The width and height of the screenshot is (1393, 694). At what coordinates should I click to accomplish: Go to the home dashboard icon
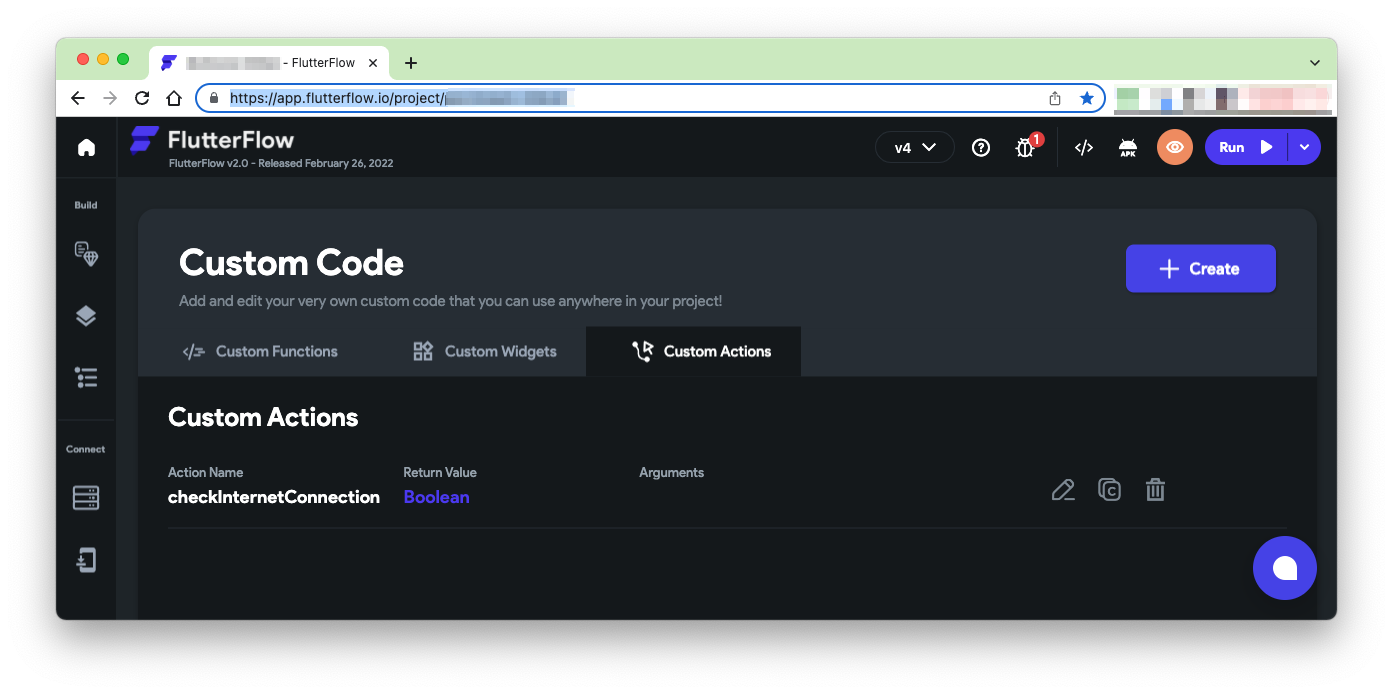coord(86,148)
